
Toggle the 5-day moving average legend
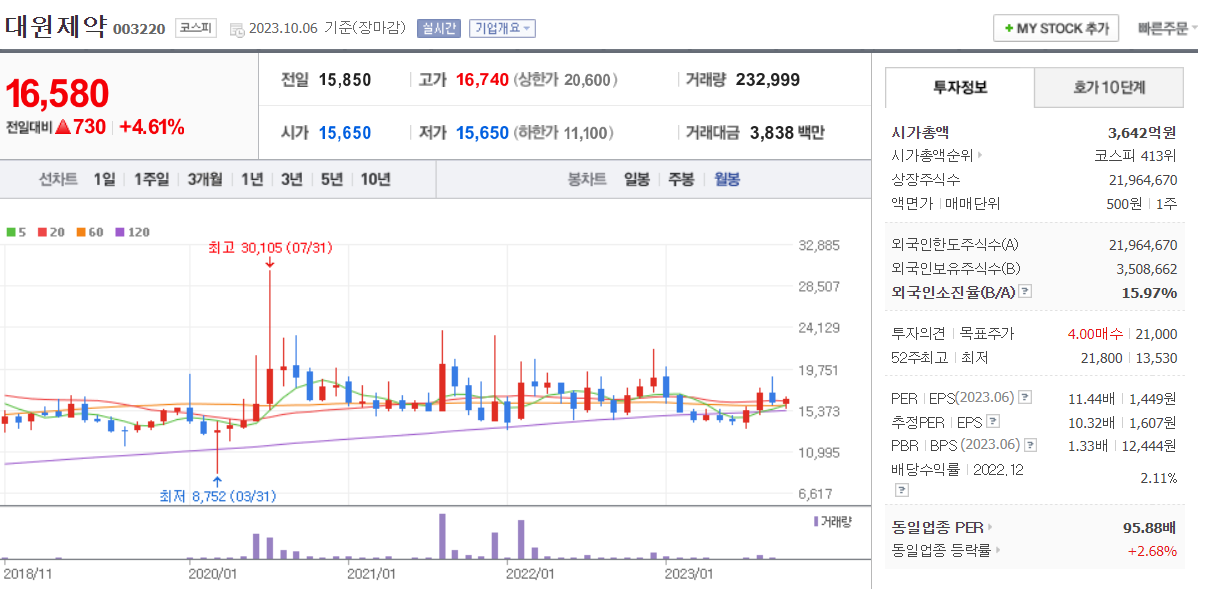pos(16,232)
